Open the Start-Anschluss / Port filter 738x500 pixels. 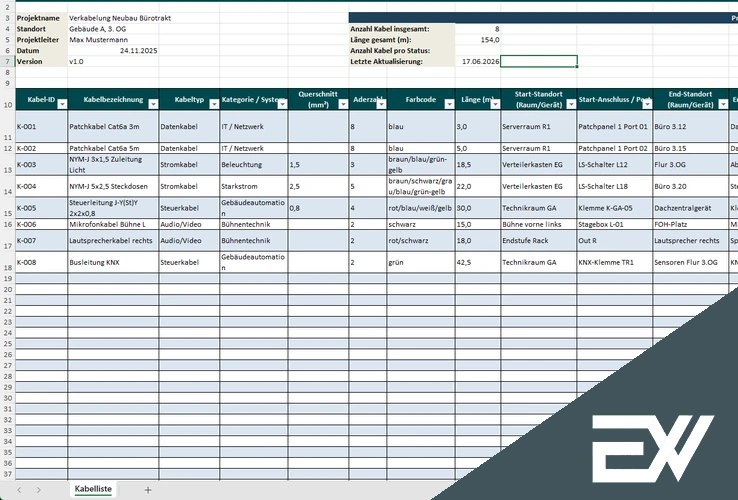point(647,105)
